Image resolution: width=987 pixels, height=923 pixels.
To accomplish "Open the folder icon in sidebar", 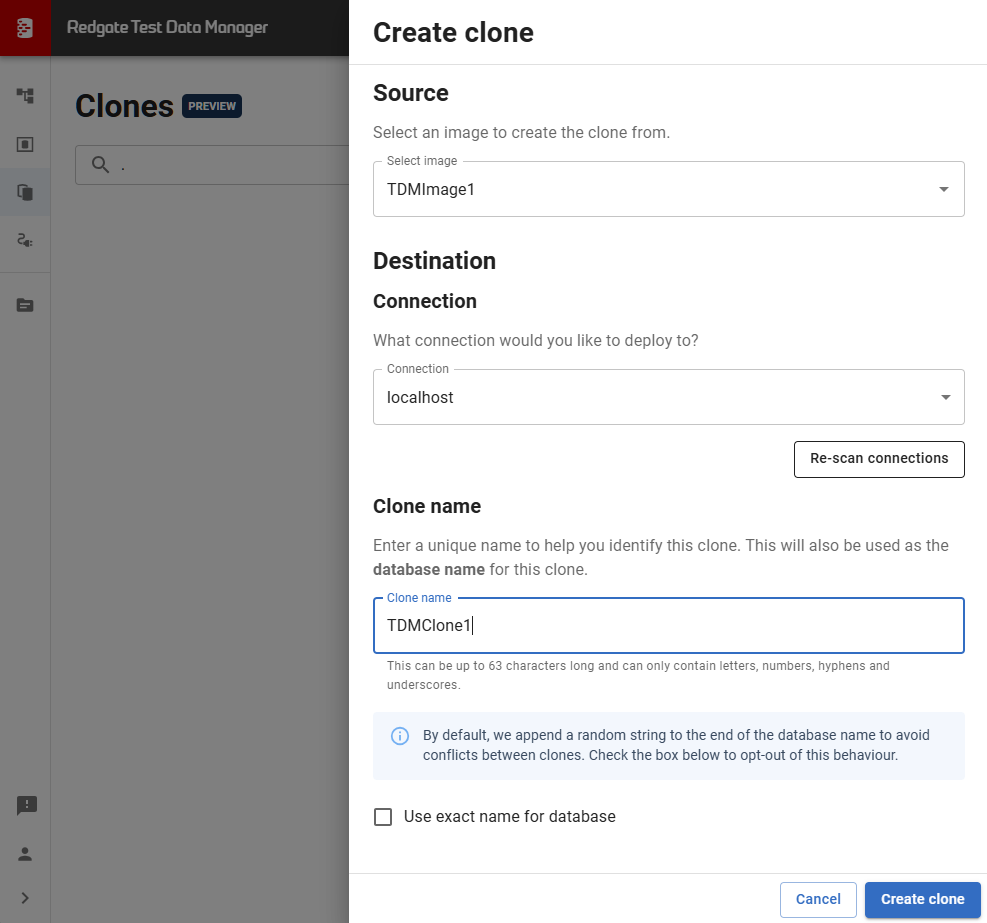I will coord(25,305).
